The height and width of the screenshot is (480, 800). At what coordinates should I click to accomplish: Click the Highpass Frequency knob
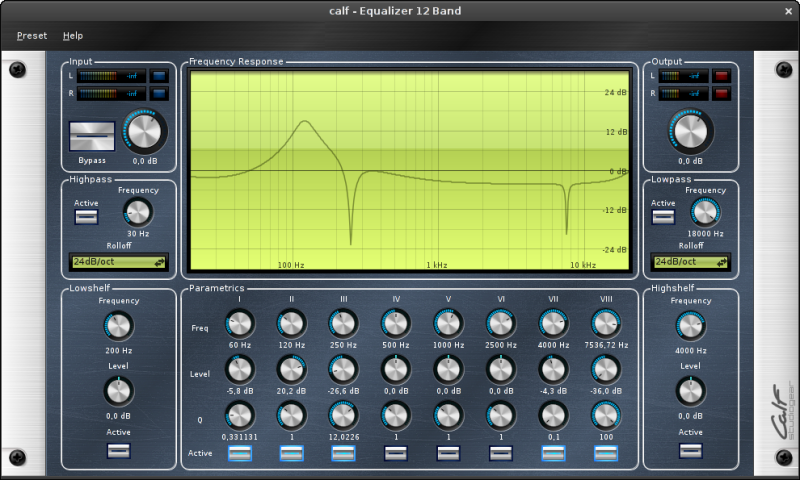[138, 212]
